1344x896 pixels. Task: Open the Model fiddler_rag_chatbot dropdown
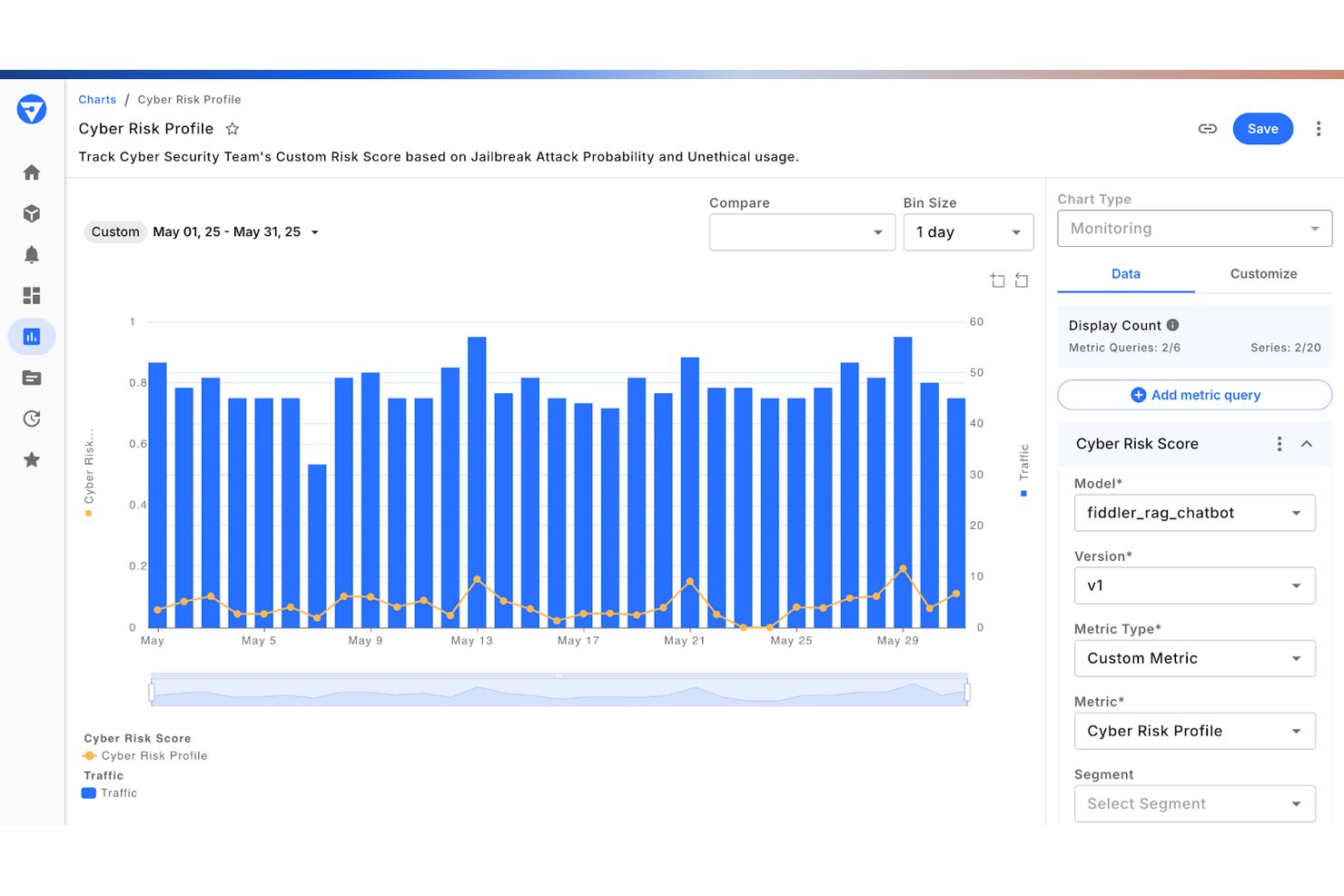(1194, 513)
